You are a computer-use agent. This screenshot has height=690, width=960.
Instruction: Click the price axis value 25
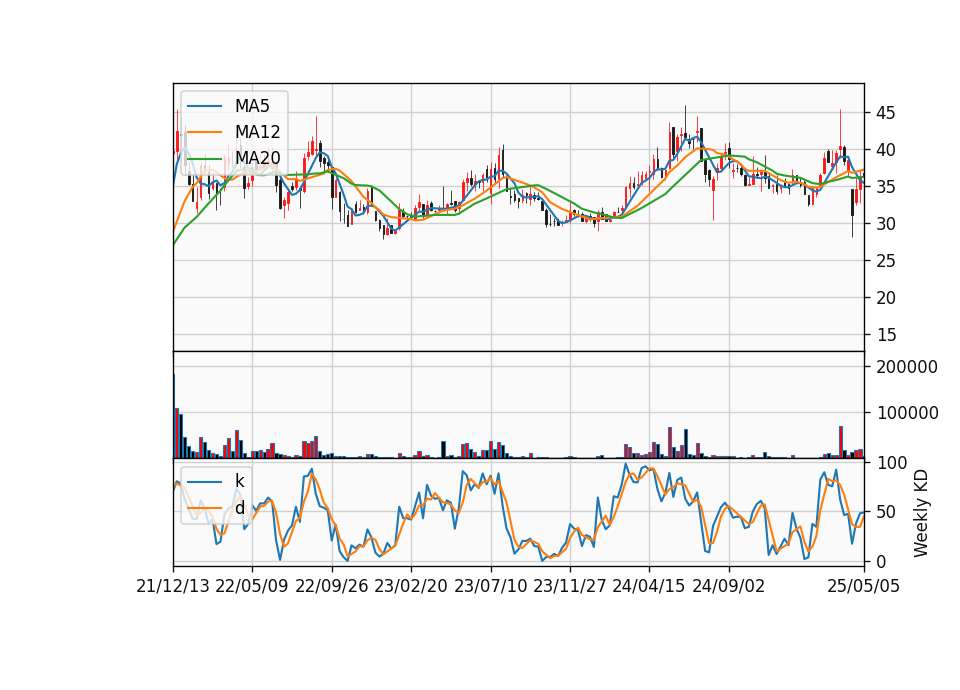886,261
